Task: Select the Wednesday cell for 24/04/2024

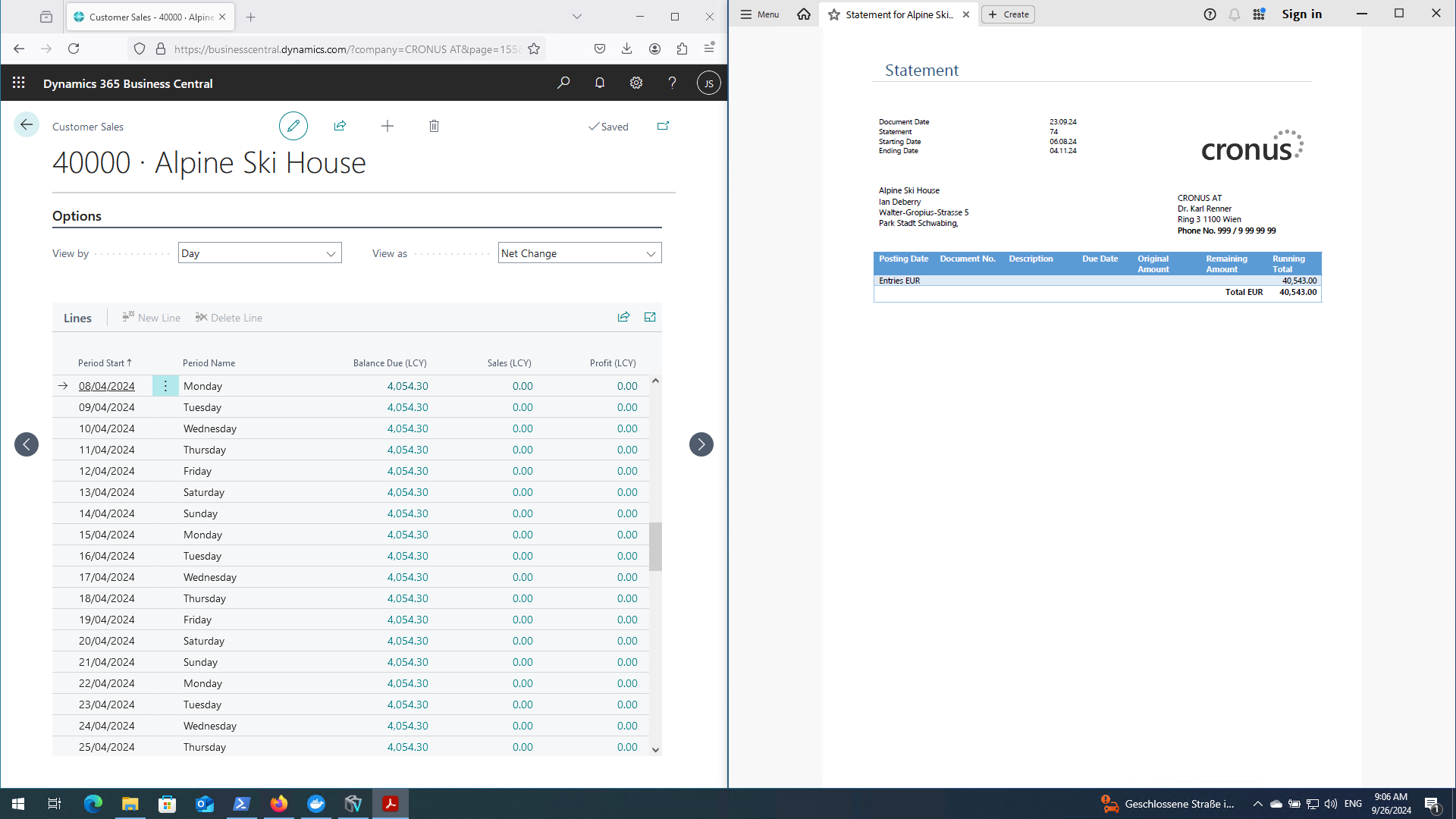Action: pyautogui.click(x=210, y=726)
